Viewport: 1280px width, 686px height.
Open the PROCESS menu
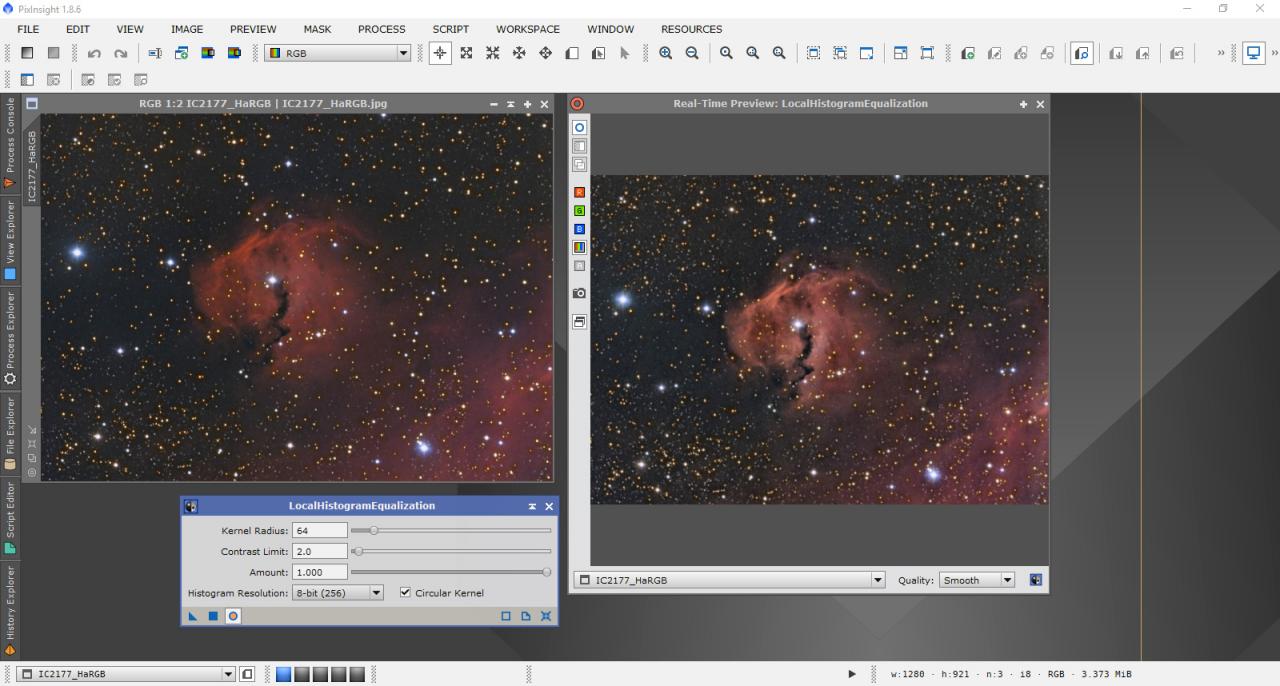click(381, 29)
